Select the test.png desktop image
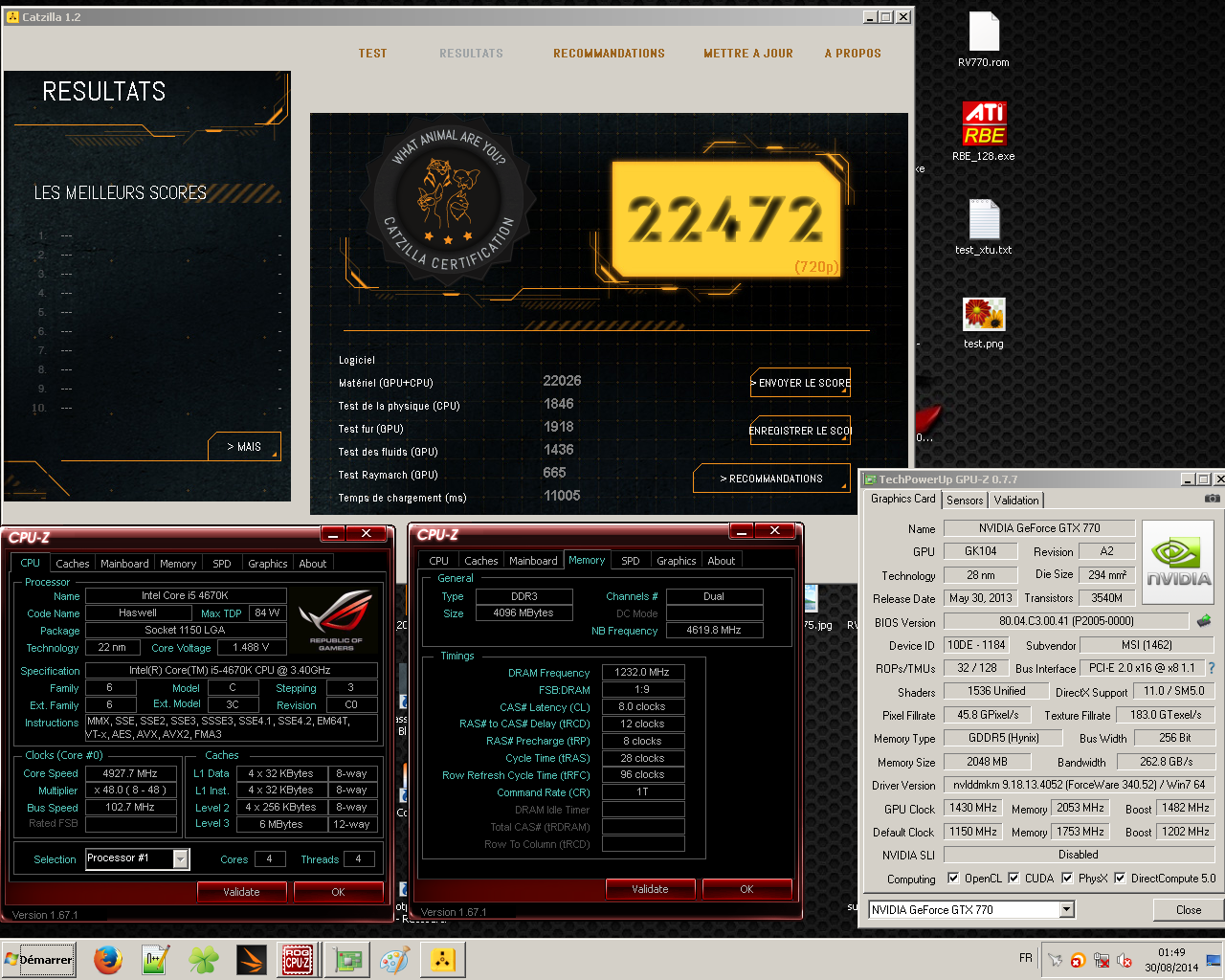This screenshot has width=1225, height=980. coord(984,323)
